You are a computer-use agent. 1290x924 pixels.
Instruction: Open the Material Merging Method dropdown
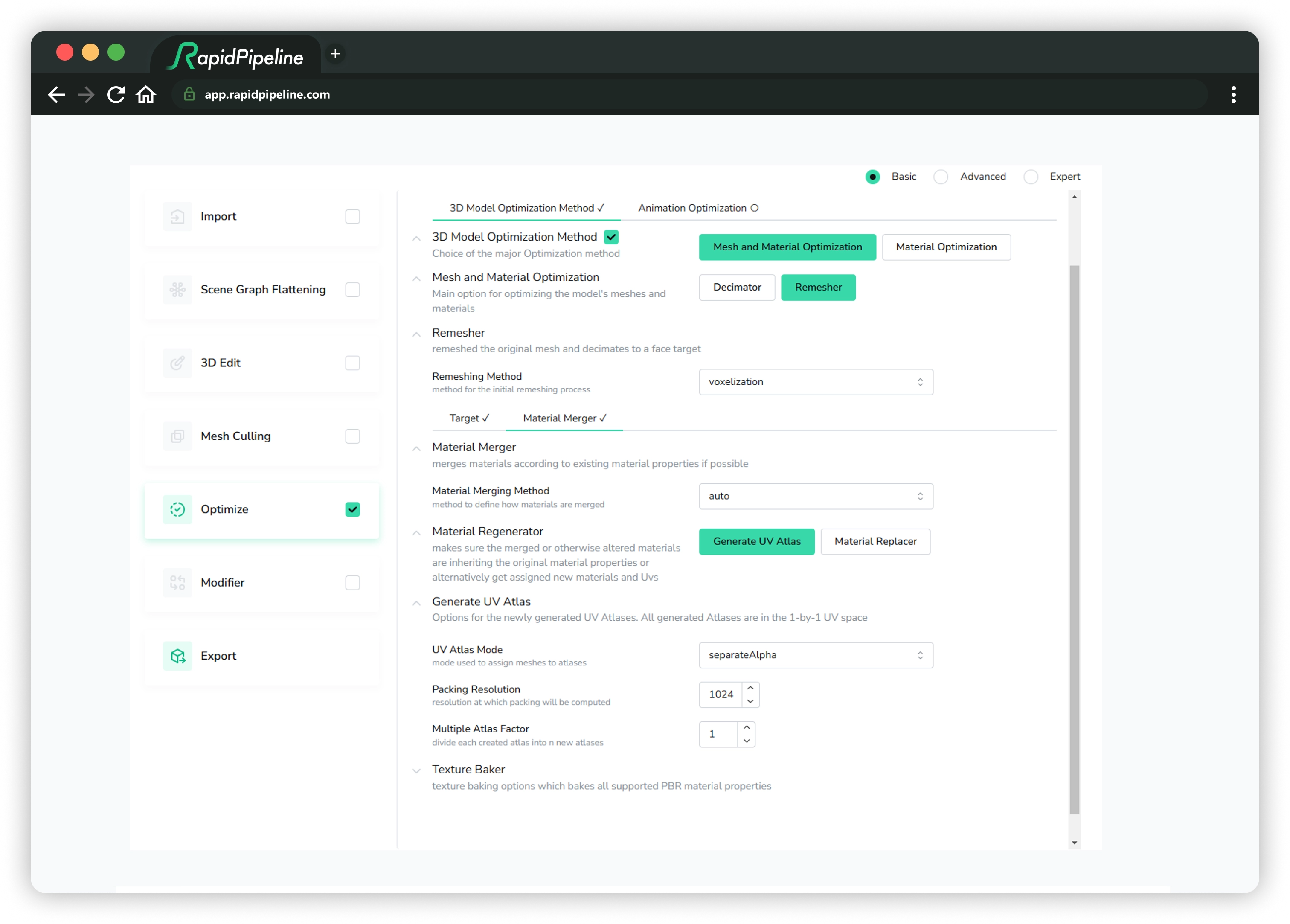816,497
